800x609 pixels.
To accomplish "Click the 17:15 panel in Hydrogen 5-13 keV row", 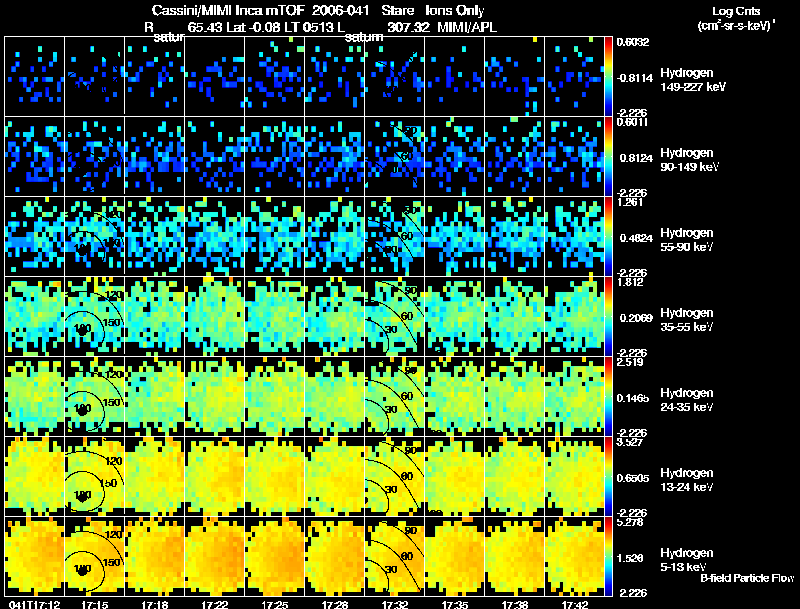I will [x=94, y=556].
